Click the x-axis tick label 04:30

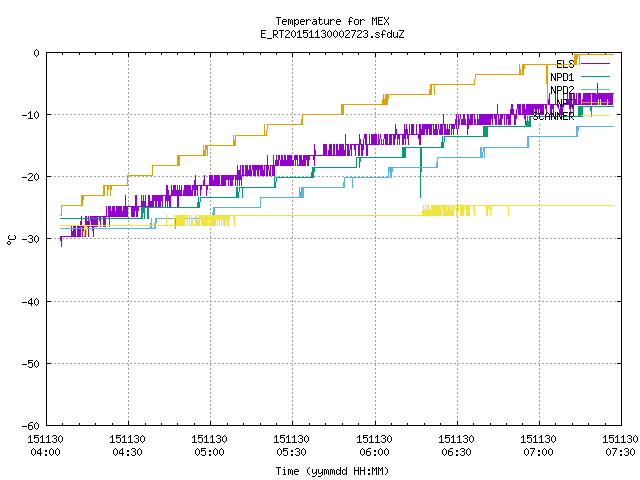(x=127, y=452)
